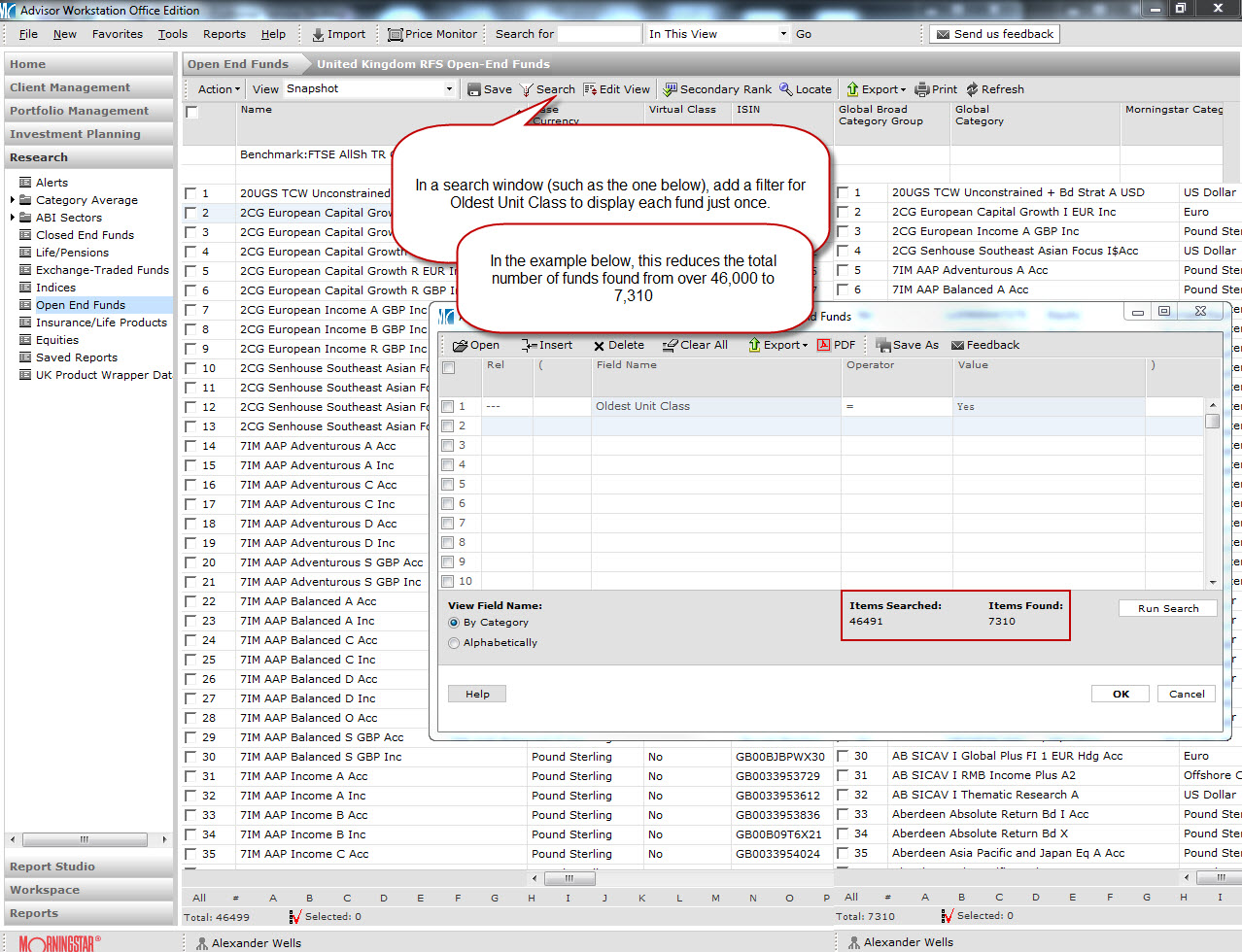Viewport: 1242px width, 952px height.
Task: Open the Reports menu
Action: tap(224, 34)
